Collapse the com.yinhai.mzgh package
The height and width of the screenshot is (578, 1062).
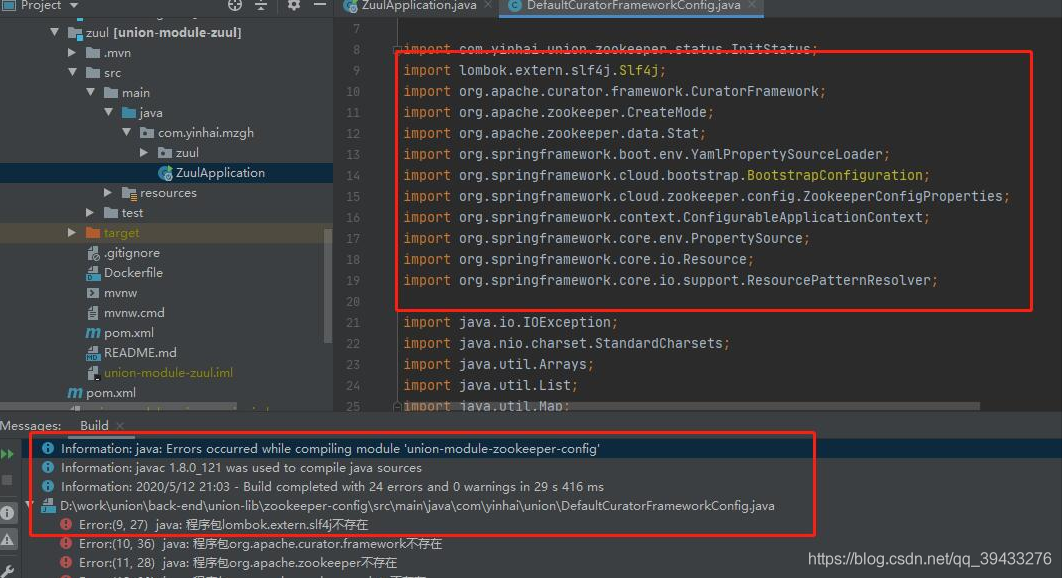coord(127,132)
